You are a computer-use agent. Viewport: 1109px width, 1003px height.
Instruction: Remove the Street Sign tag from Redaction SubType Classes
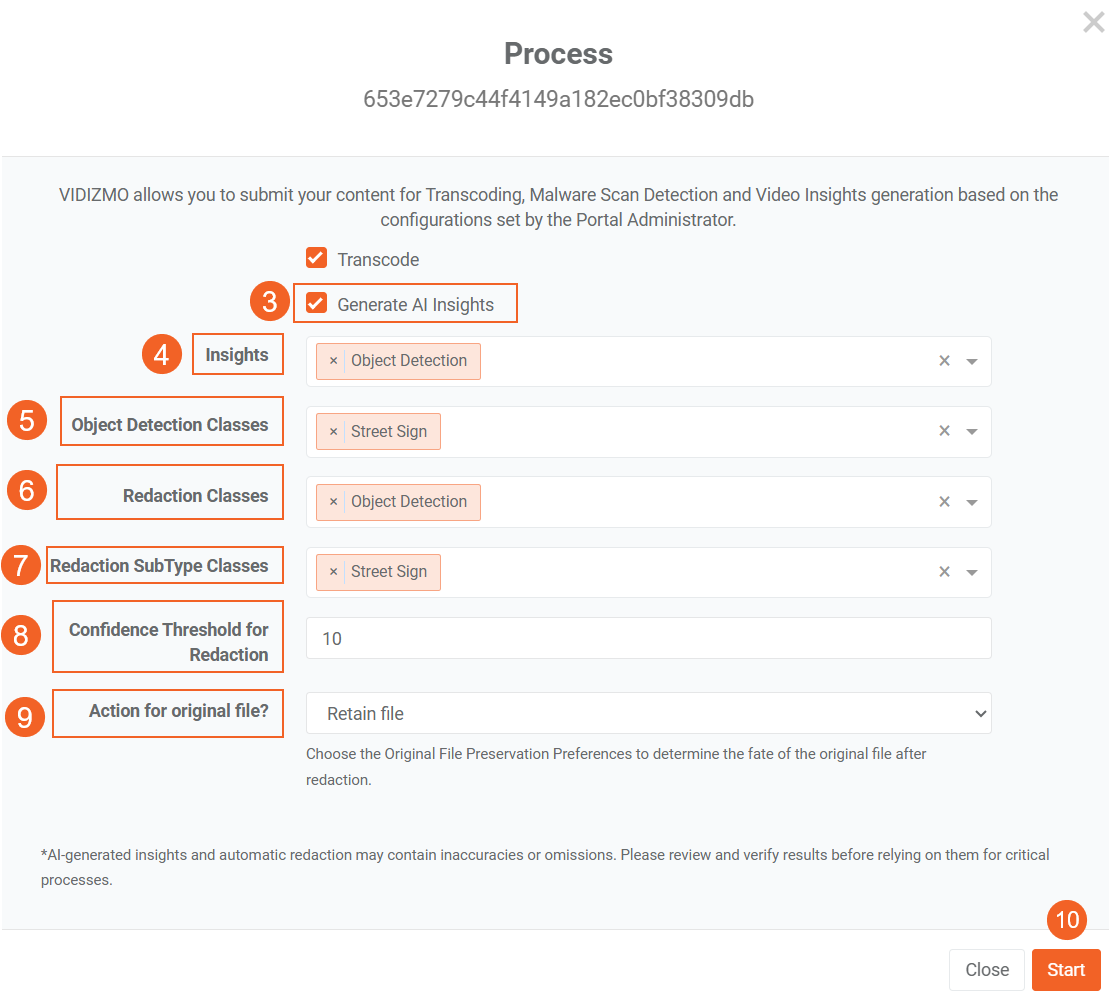(x=333, y=572)
